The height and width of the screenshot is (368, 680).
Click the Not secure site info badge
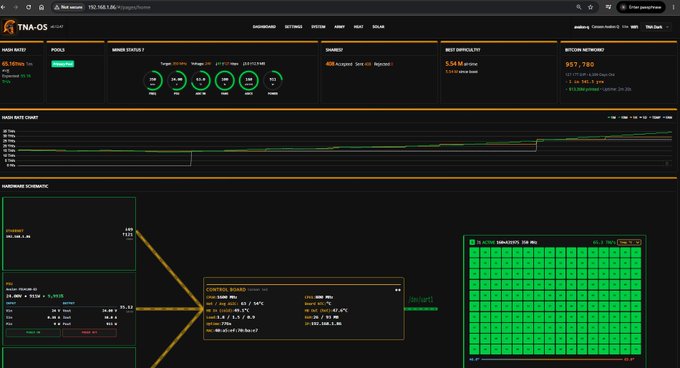click(69, 7)
